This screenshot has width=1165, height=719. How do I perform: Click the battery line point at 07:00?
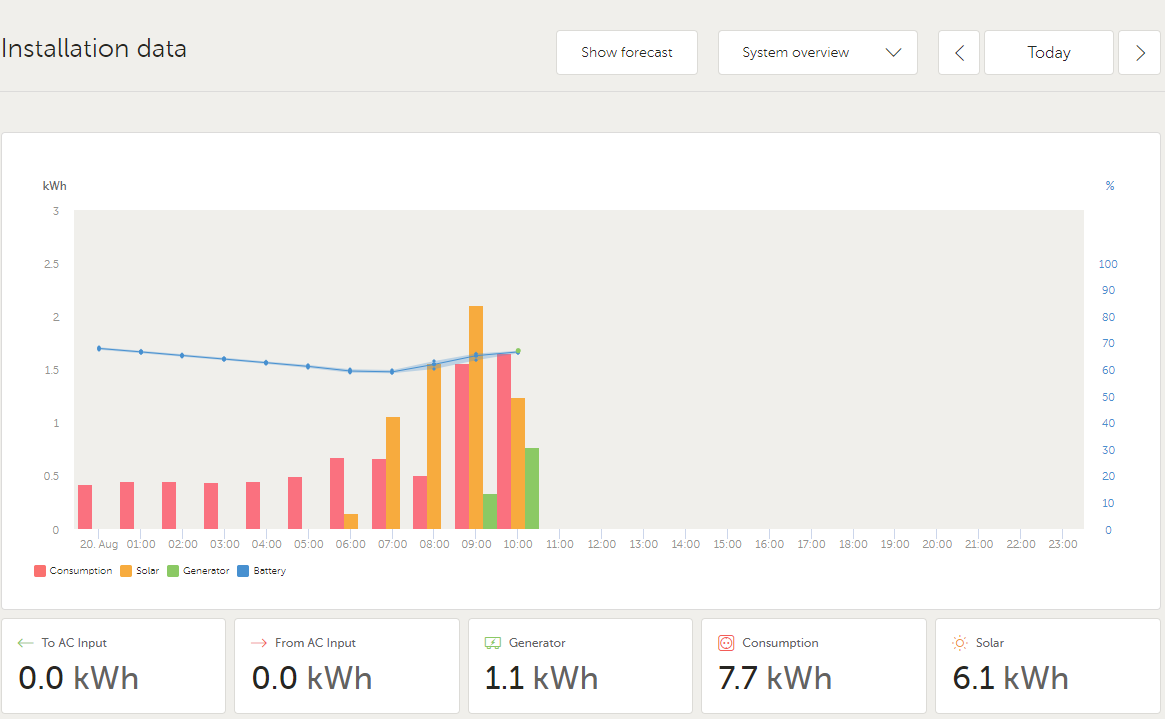coord(392,372)
